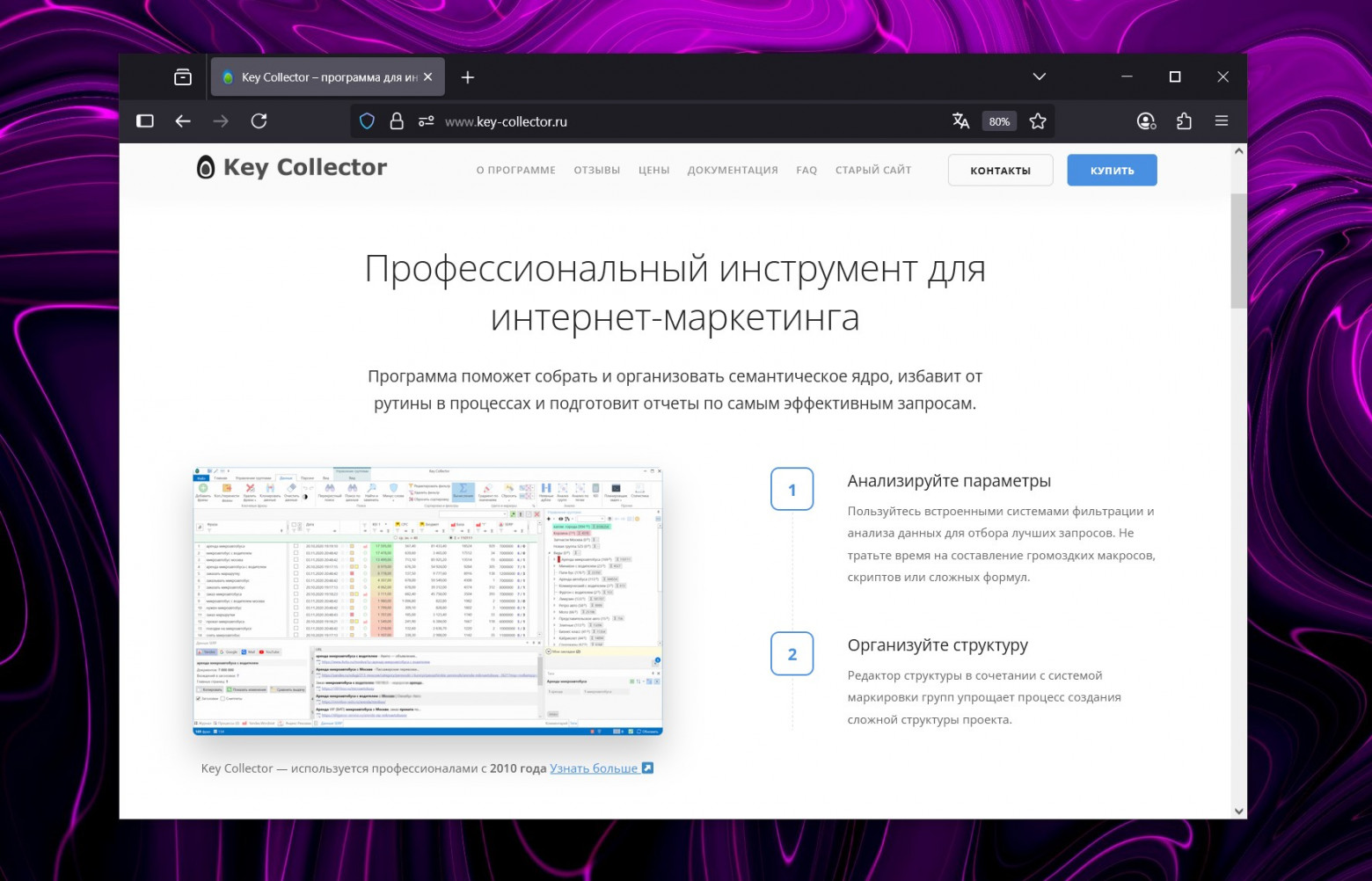Click the scrollbar up arrow

click(1238, 151)
